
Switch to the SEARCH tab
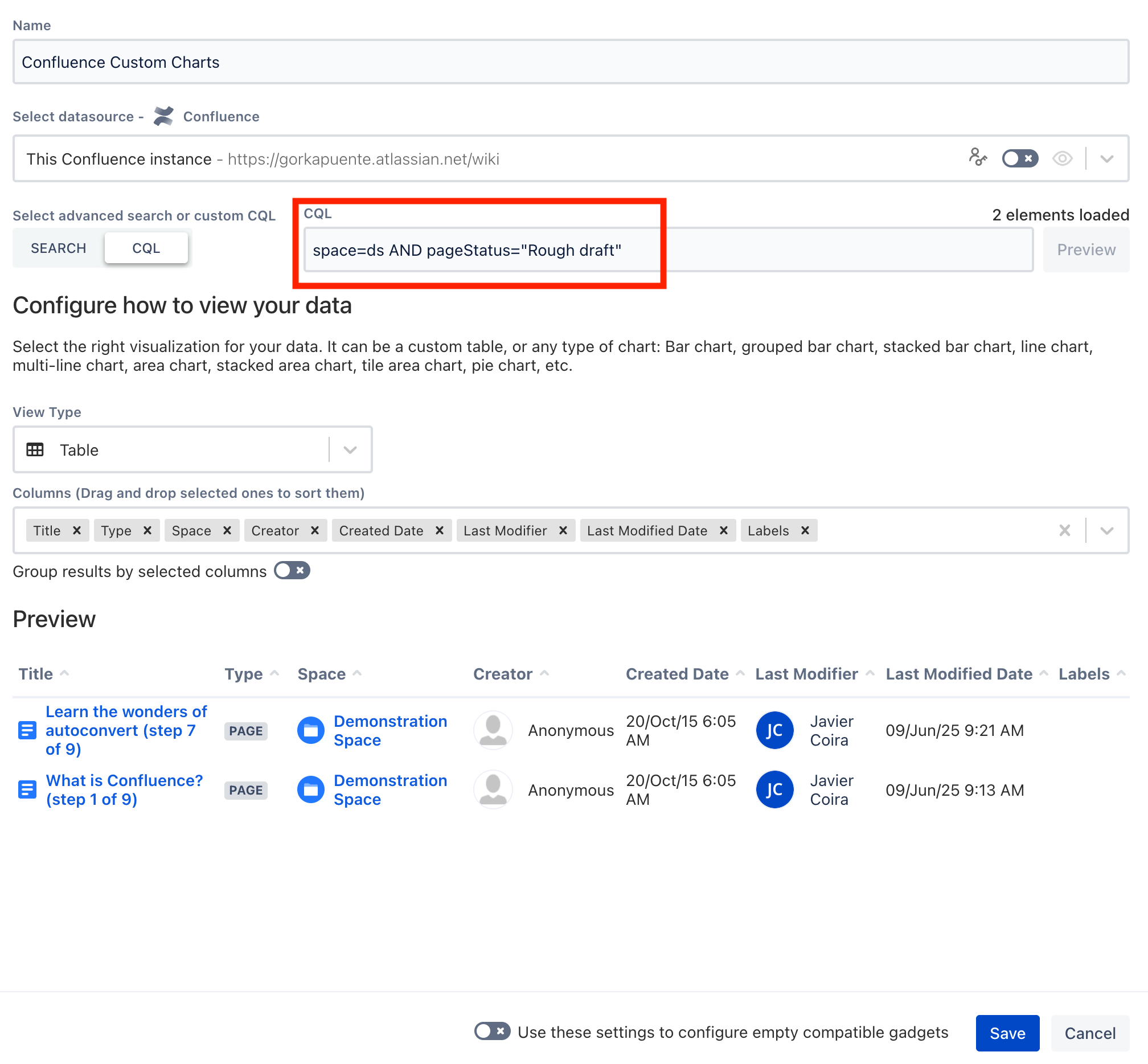58,248
